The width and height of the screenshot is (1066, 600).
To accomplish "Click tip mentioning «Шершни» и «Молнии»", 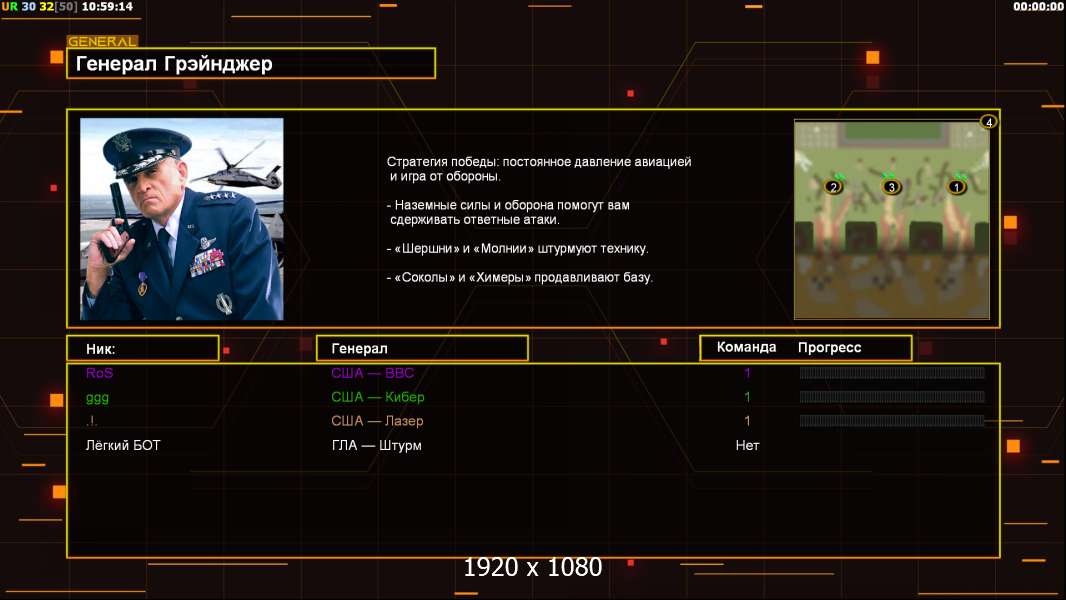I will (517, 249).
